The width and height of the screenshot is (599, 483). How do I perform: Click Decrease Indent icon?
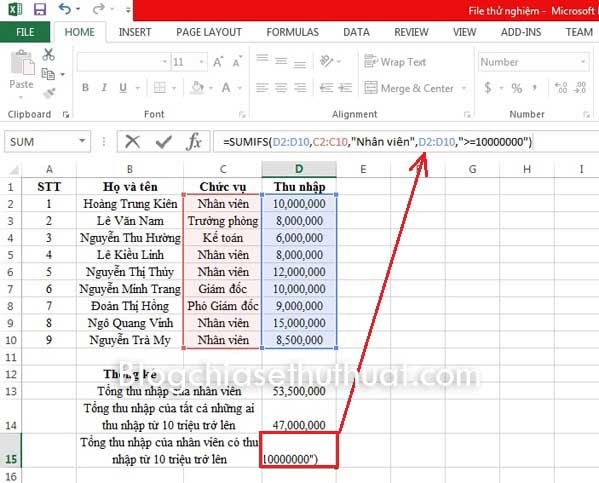point(327,88)
